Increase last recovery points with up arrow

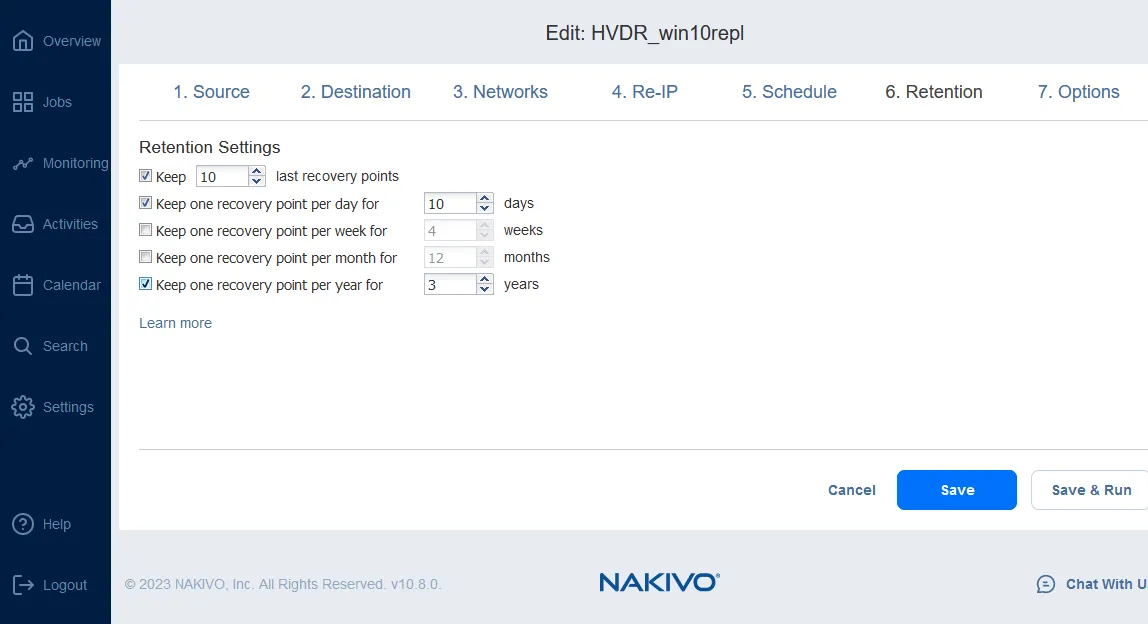[257, 171]
